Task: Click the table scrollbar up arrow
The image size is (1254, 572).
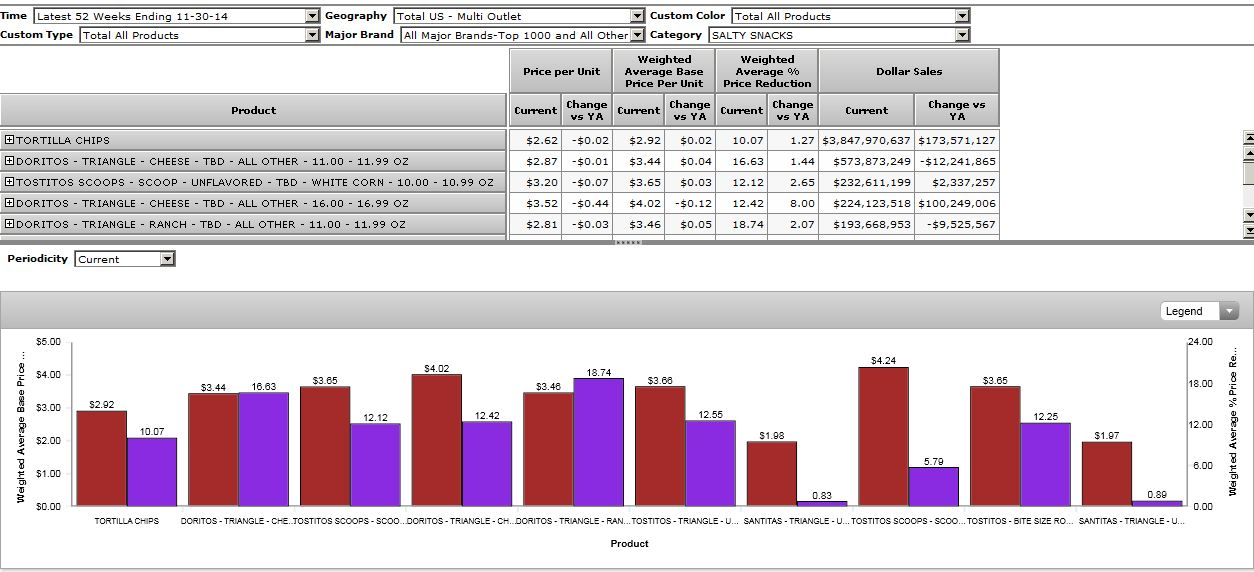Action: [1247, 137]
